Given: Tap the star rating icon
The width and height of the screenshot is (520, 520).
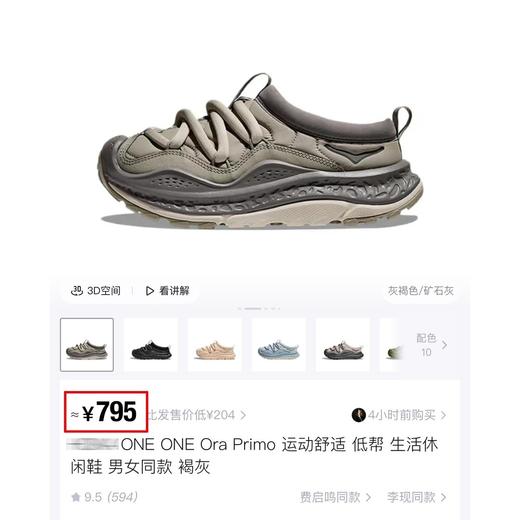Looking at the screenshot, I should [x=76, y=497].
